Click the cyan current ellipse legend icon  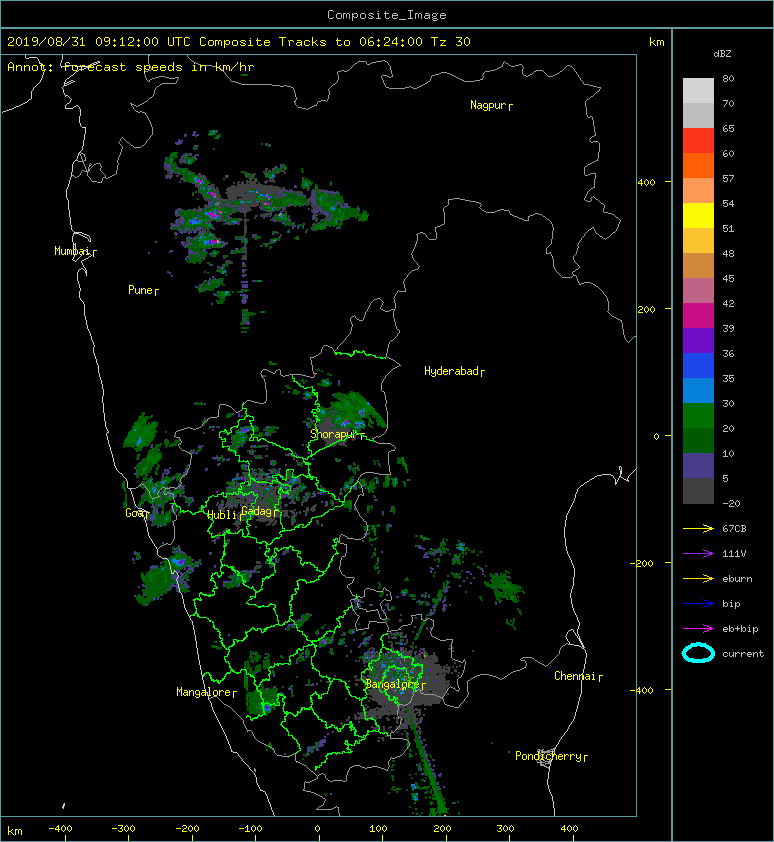point(698,653)
